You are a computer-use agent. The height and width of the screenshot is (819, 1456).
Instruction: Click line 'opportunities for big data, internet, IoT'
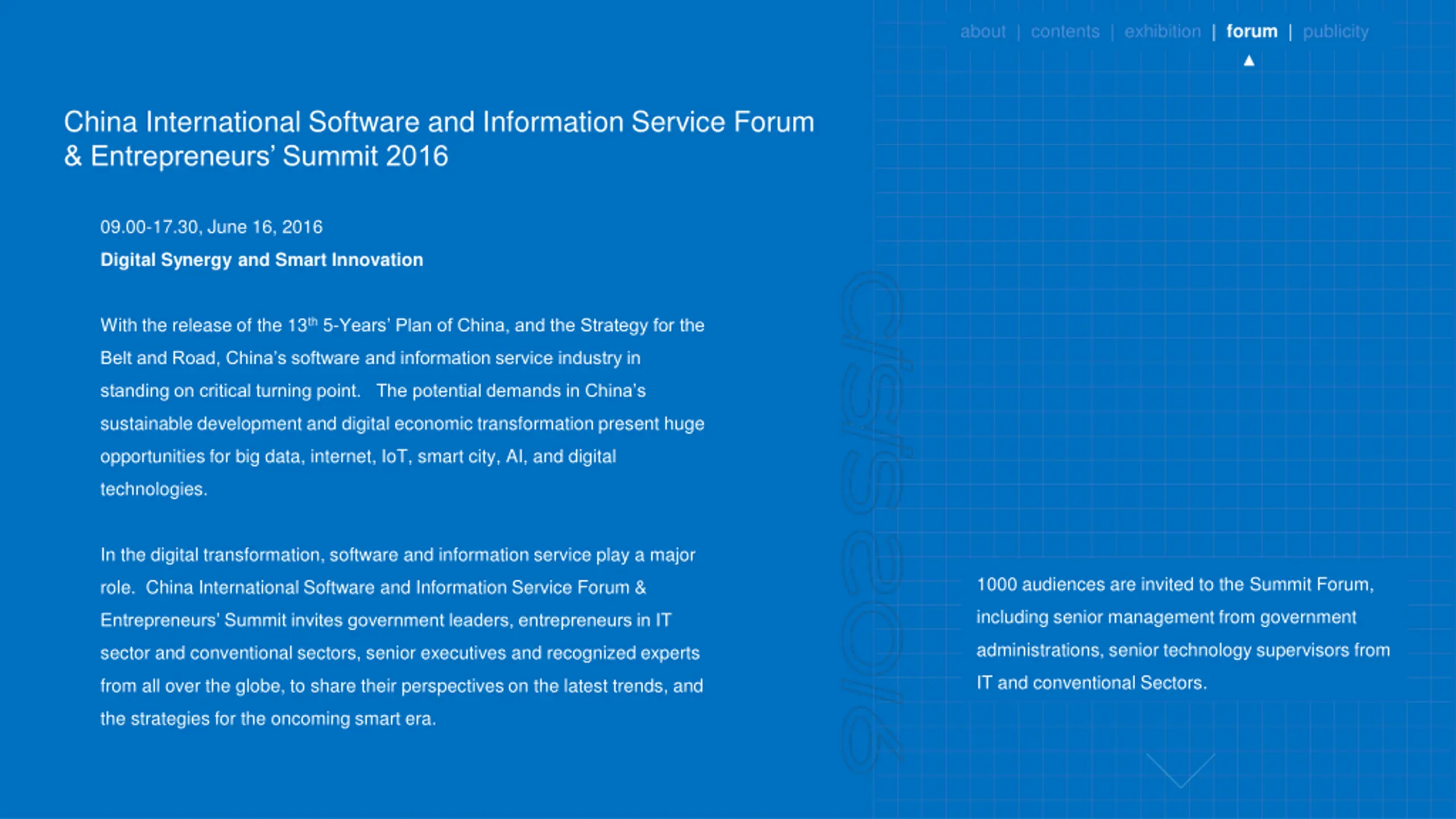[358, 457]
